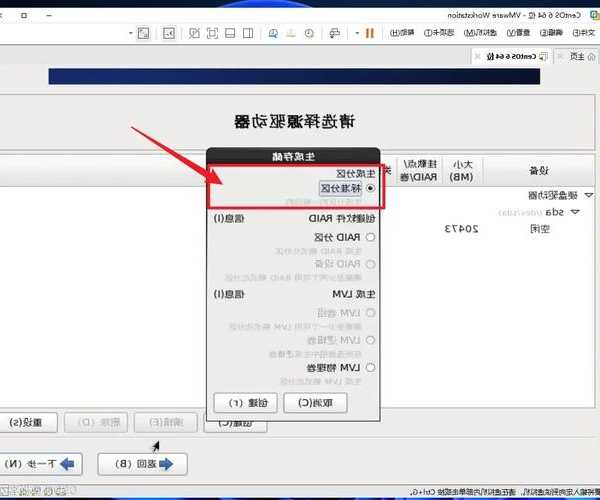Click the 设备 column header

pyautogui.click(x=539, y=171)
